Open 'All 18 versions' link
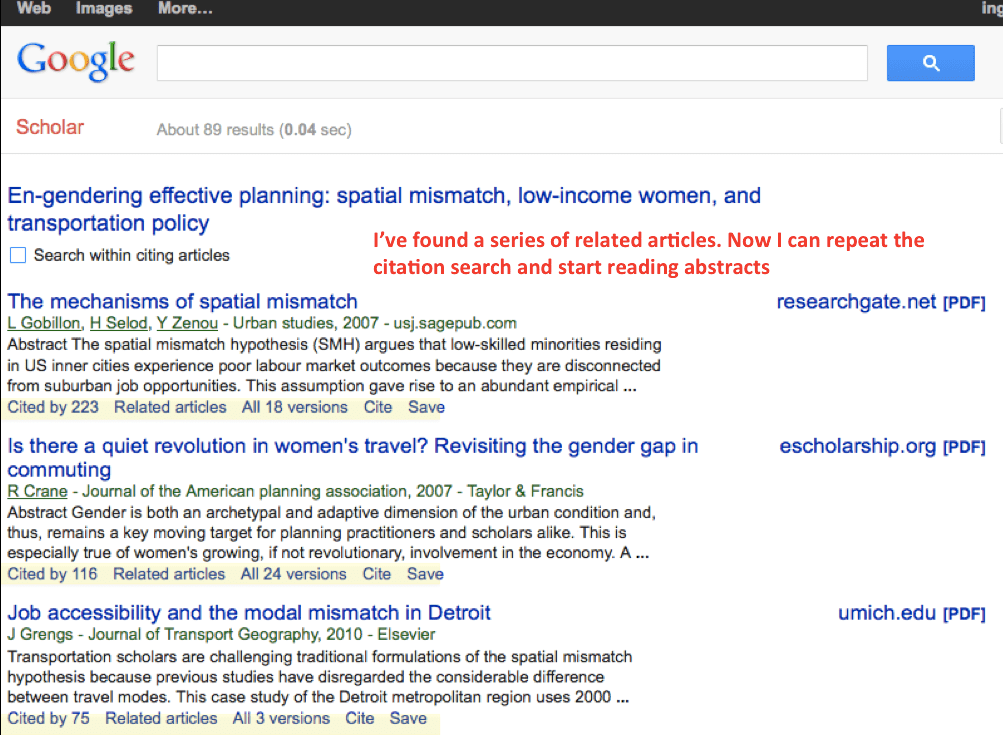Screen dimensions: 1003x735 pyautogui.click(x=294, y=407)
